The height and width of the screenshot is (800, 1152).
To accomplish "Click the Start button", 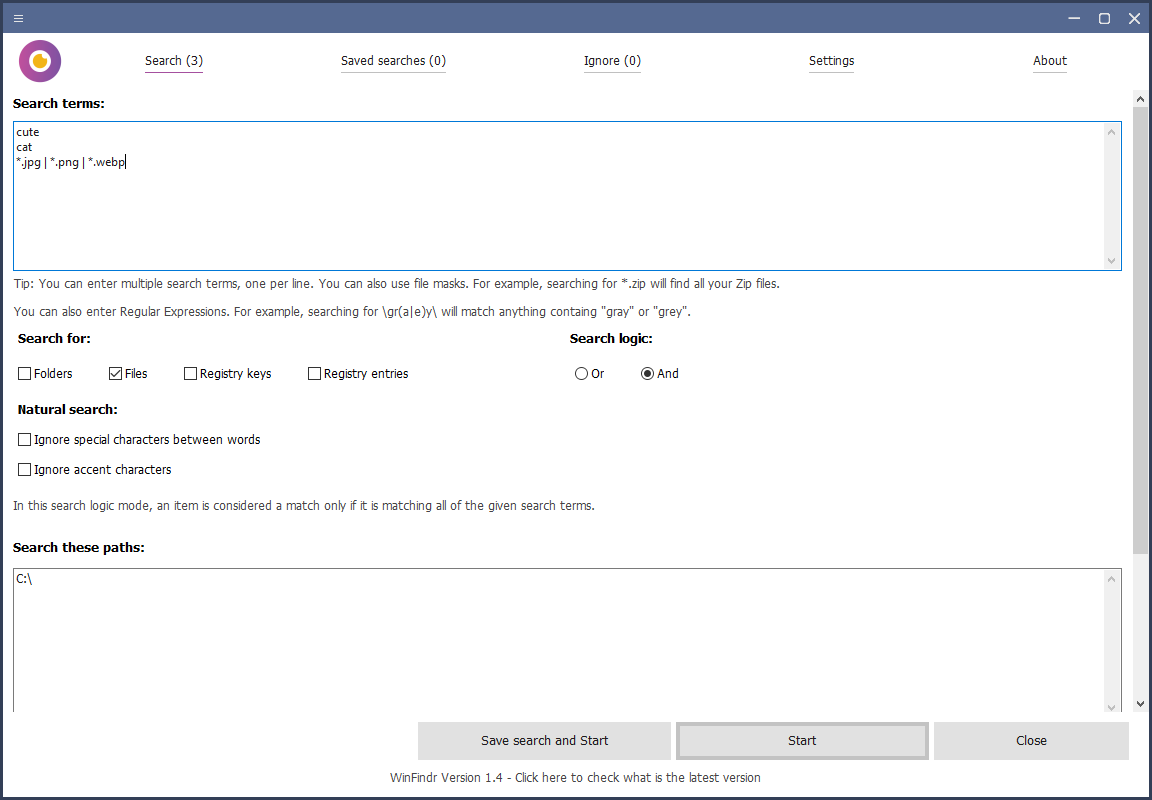I will click(802, 740).
